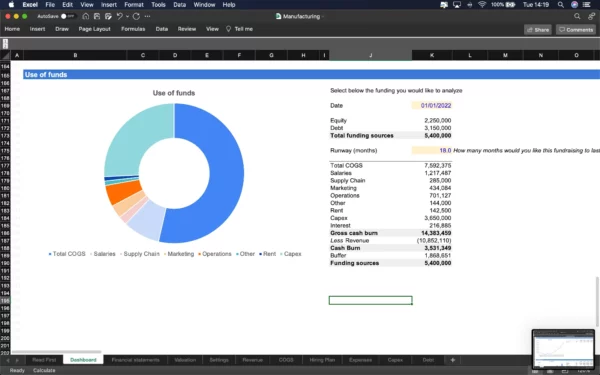The image size is (600, 375).
Task: Switch to the Financial statements sheet tab
Action: 135,360
